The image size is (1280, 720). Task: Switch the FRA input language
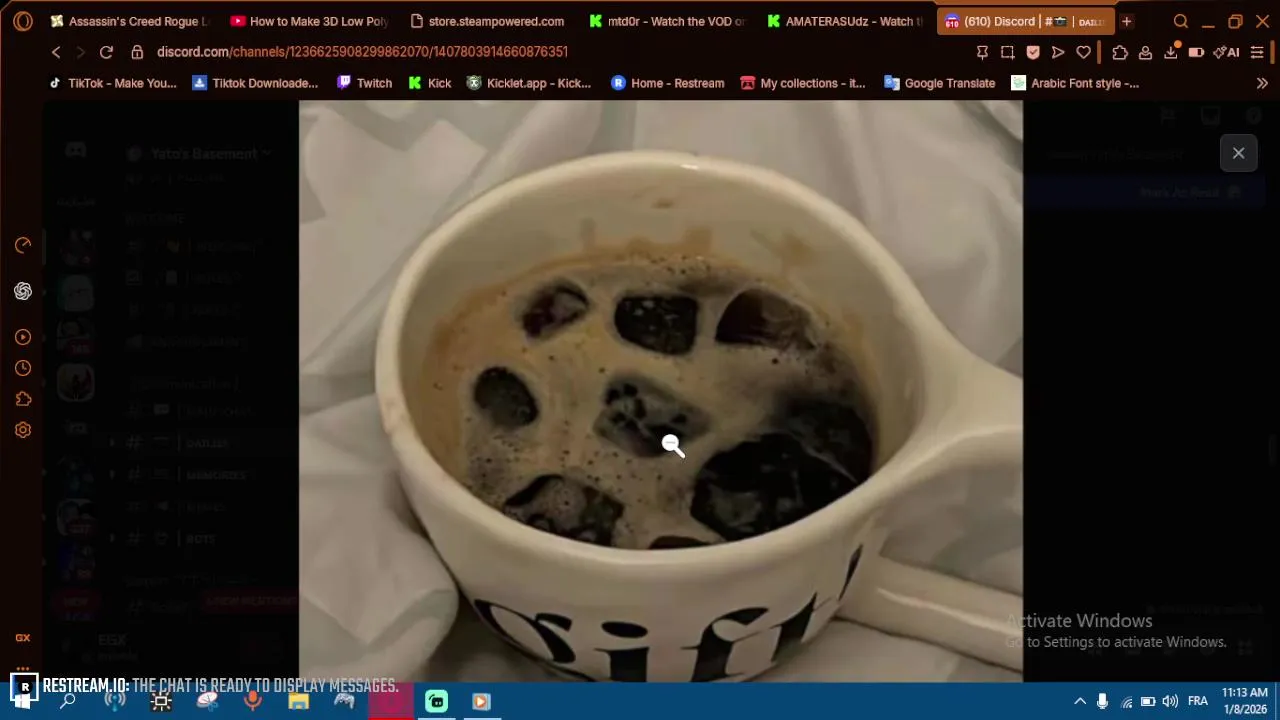coord(1198,701)
